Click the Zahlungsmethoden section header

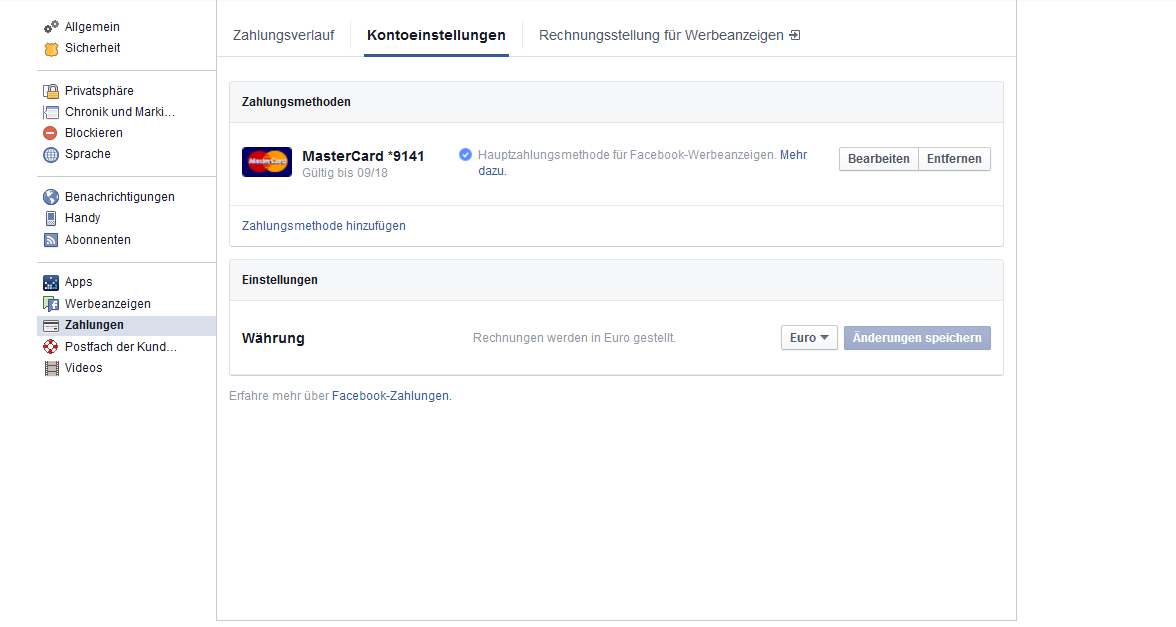[296, 102]
